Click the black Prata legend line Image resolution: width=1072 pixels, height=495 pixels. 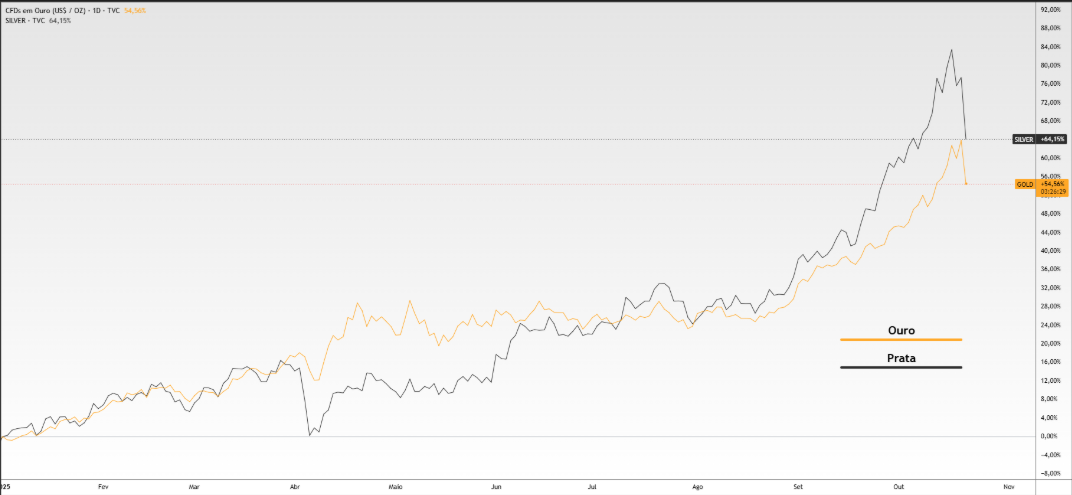pos(901,368)
